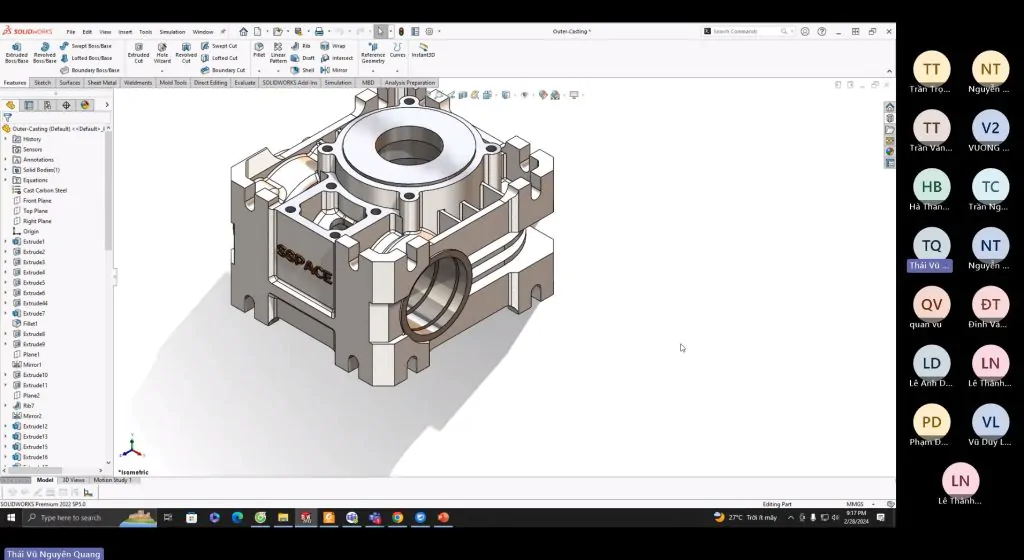The width and height of the screenshot is (1024, 560).
Task: Switch to the ConfigurationManager panel tab
Action: pos(48,105)
